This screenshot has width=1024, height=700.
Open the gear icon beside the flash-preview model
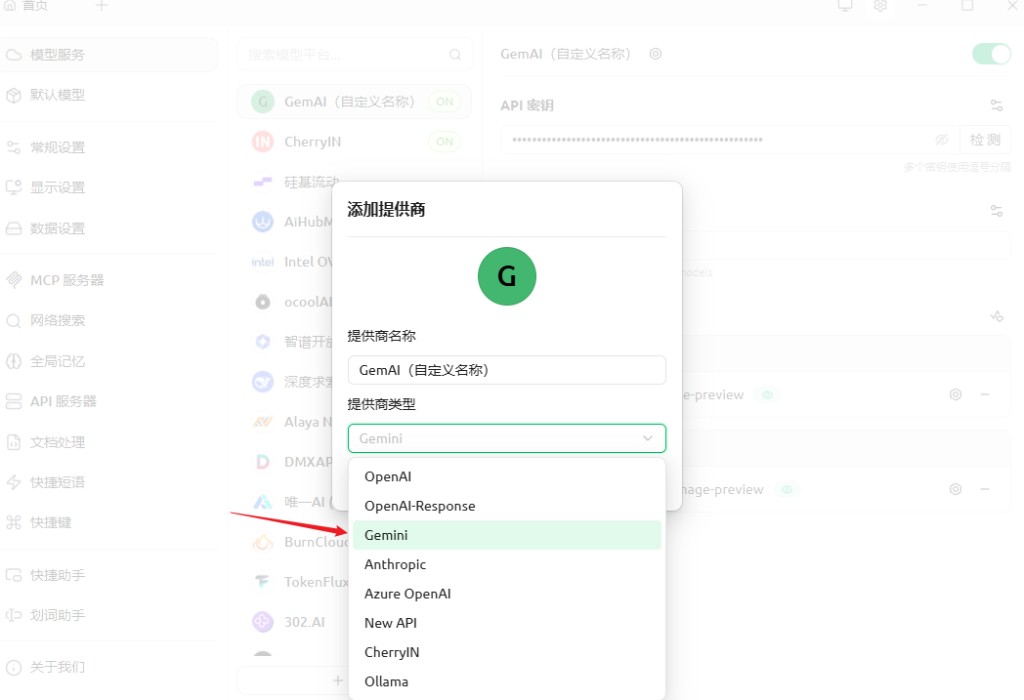(x=955, y=394)
